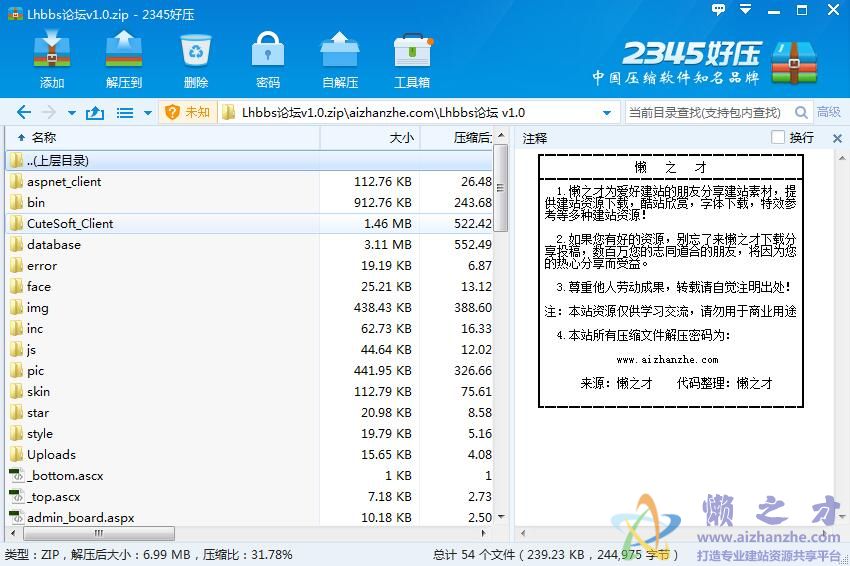Toggle the 换行 word-wrap checkbox

[x=778, y=137]
